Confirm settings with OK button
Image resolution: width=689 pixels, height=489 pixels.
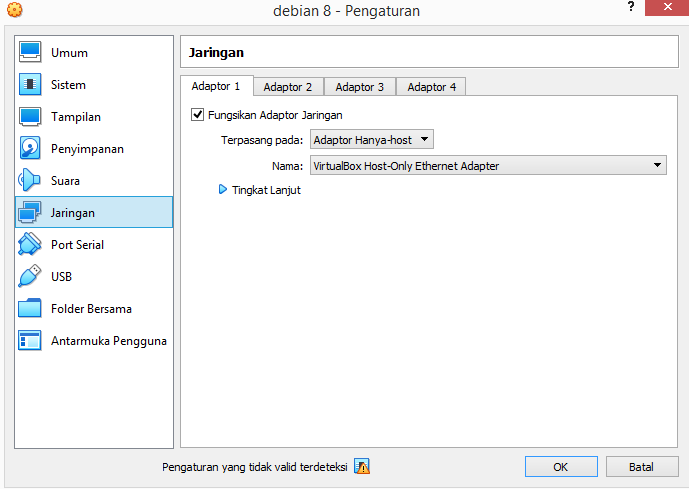click(561, 467)
